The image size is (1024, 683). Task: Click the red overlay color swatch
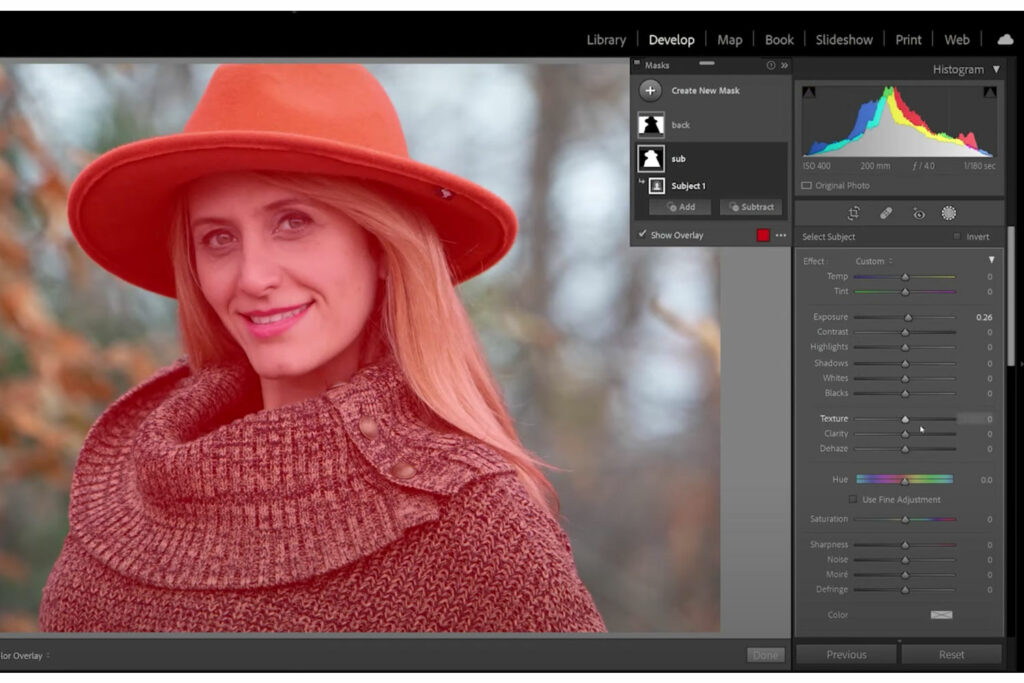tap(763, 236)
